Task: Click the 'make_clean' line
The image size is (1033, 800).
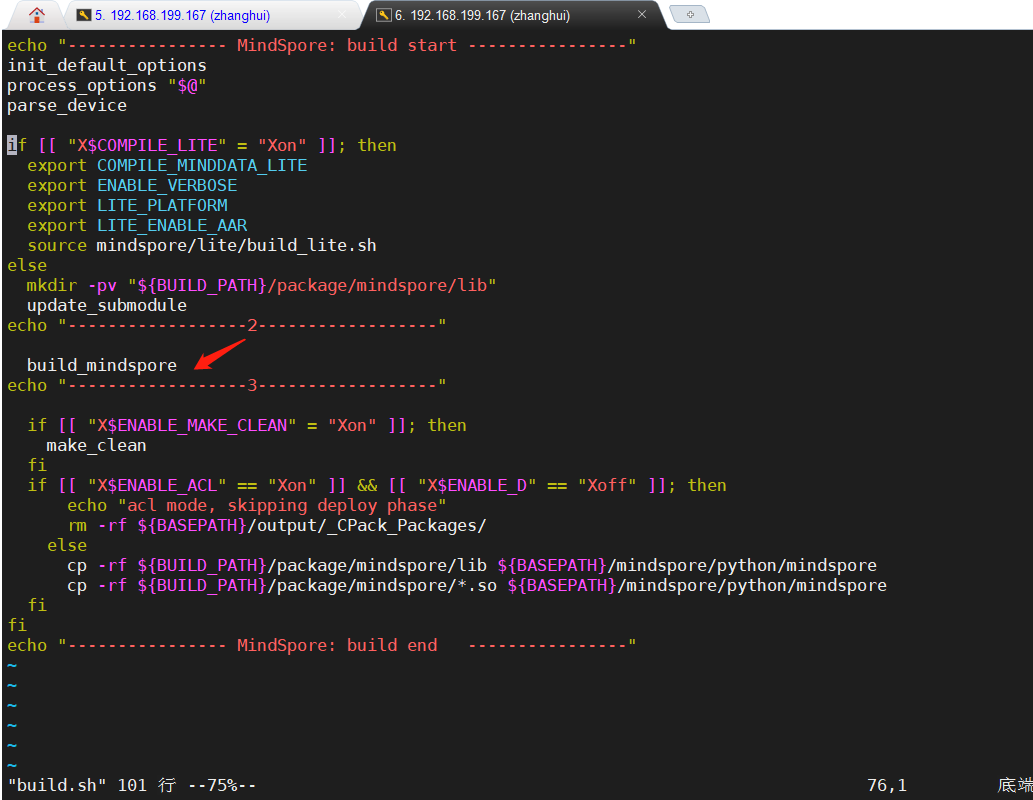Action: 96,445
